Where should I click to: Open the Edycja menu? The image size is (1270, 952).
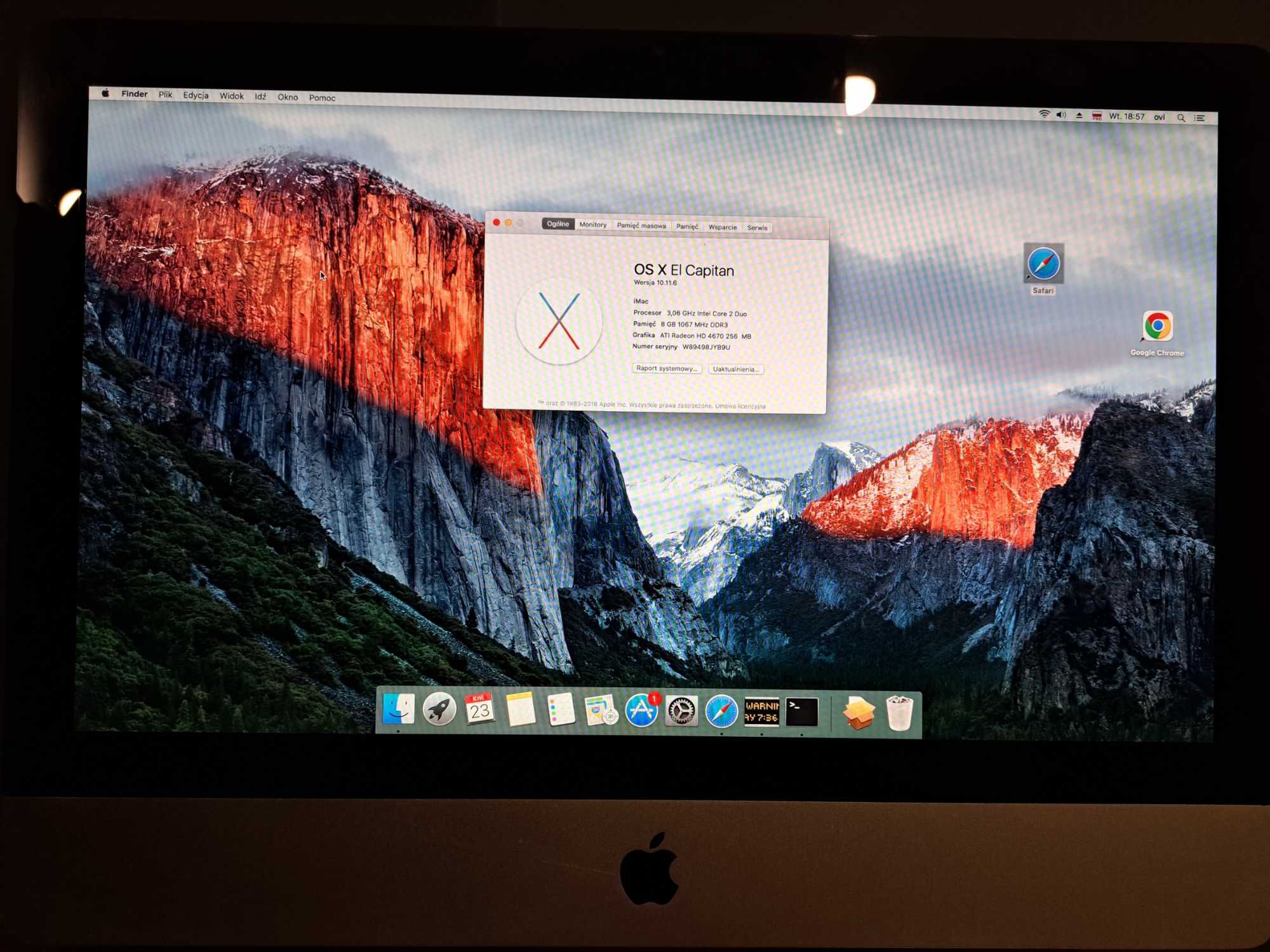[196, 95]
